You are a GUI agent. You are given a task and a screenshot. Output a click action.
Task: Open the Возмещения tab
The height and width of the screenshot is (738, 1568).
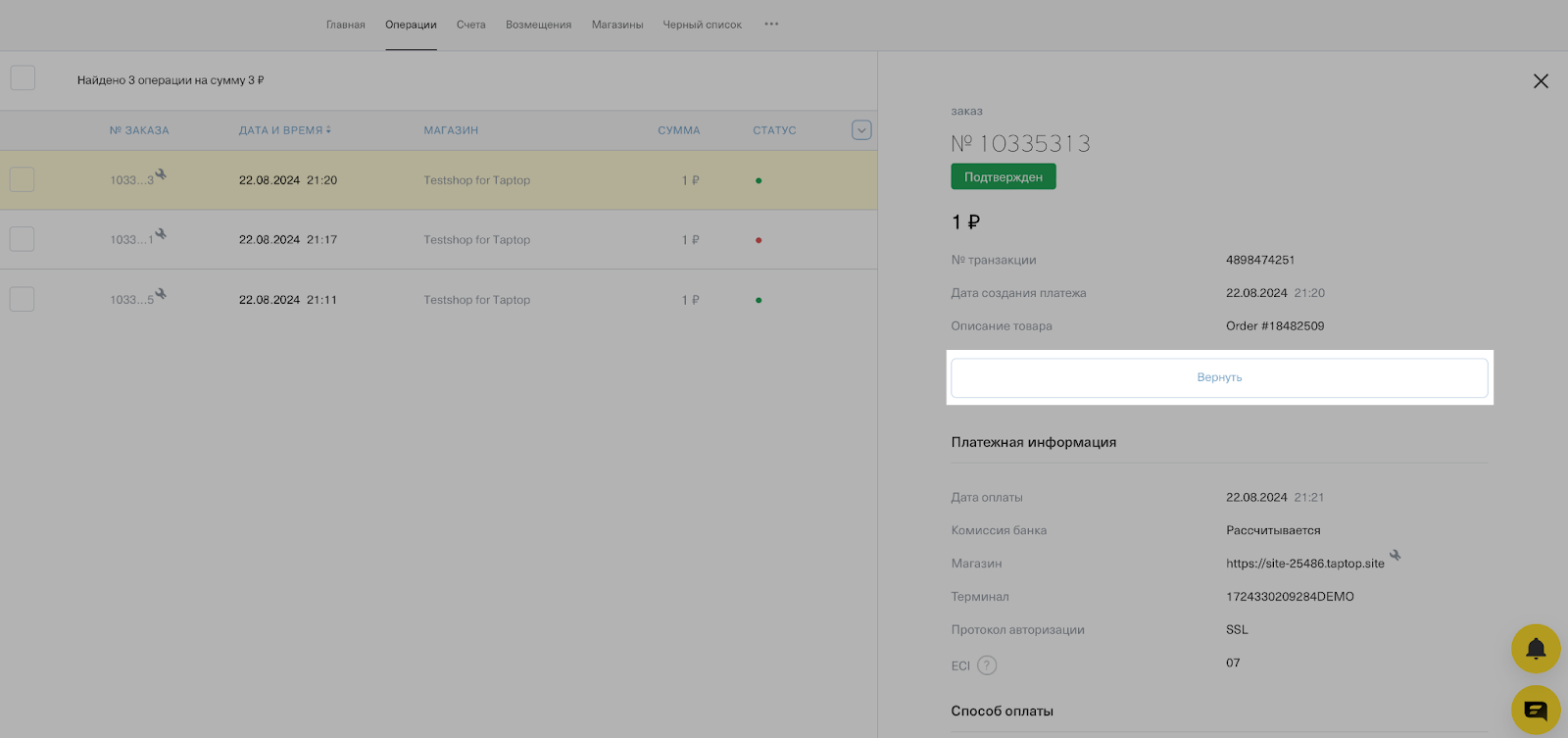(538, 25)
